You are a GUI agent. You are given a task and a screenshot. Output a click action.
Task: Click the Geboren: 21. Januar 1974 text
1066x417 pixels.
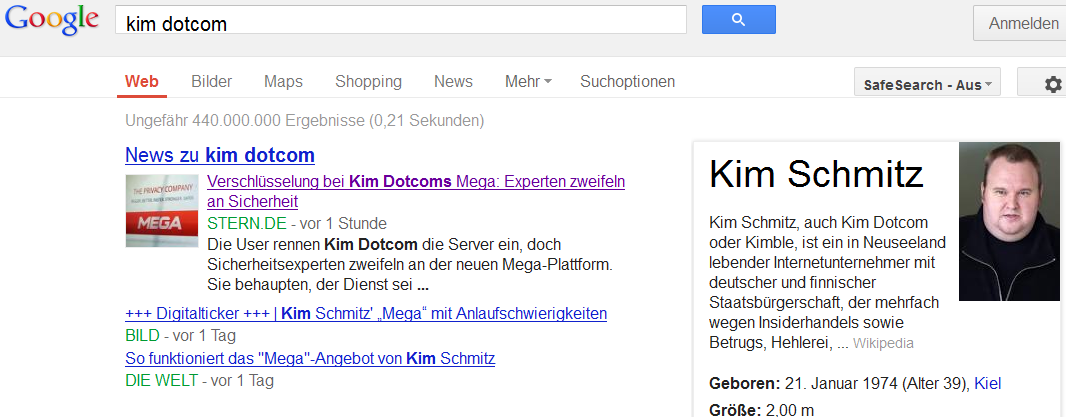coord(839,383)
